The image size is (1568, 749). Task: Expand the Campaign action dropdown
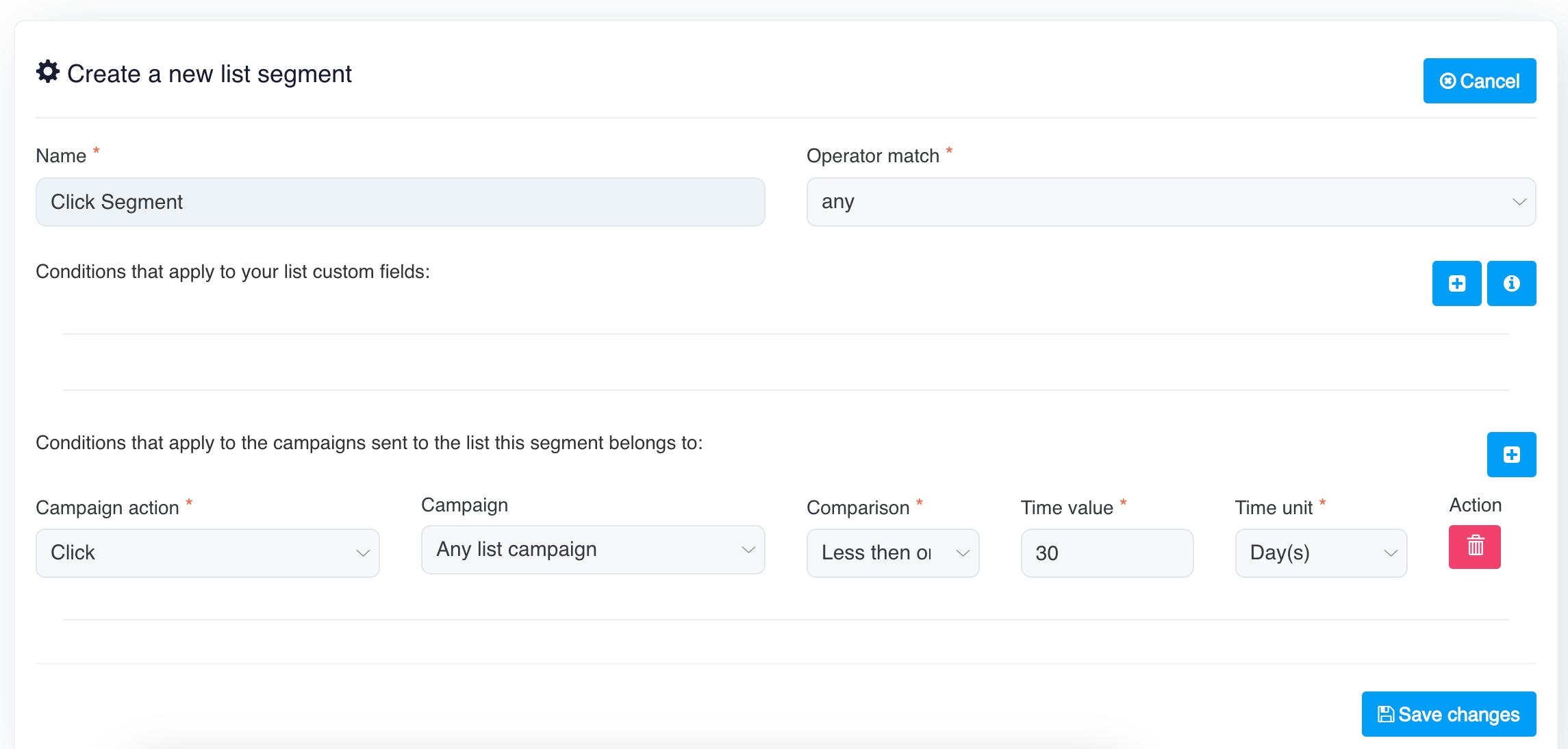[x=207, y=553]
